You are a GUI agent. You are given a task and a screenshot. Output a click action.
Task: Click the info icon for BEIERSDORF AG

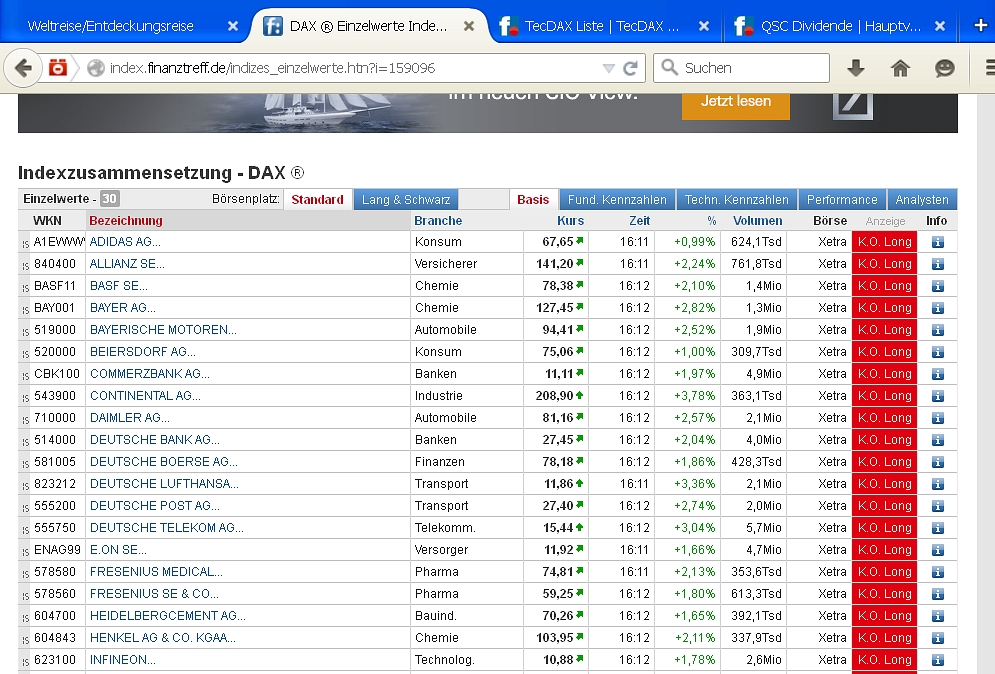[938, 352]
